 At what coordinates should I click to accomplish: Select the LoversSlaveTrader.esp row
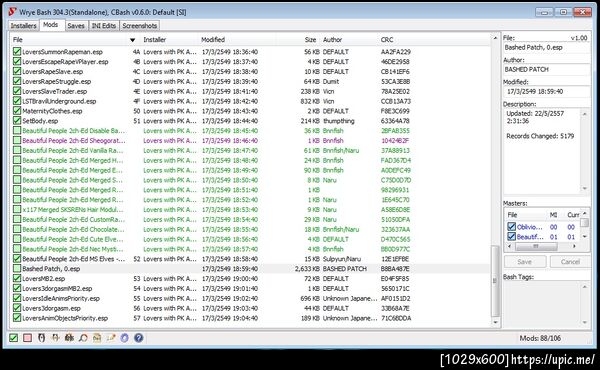[x=251, y=91]
